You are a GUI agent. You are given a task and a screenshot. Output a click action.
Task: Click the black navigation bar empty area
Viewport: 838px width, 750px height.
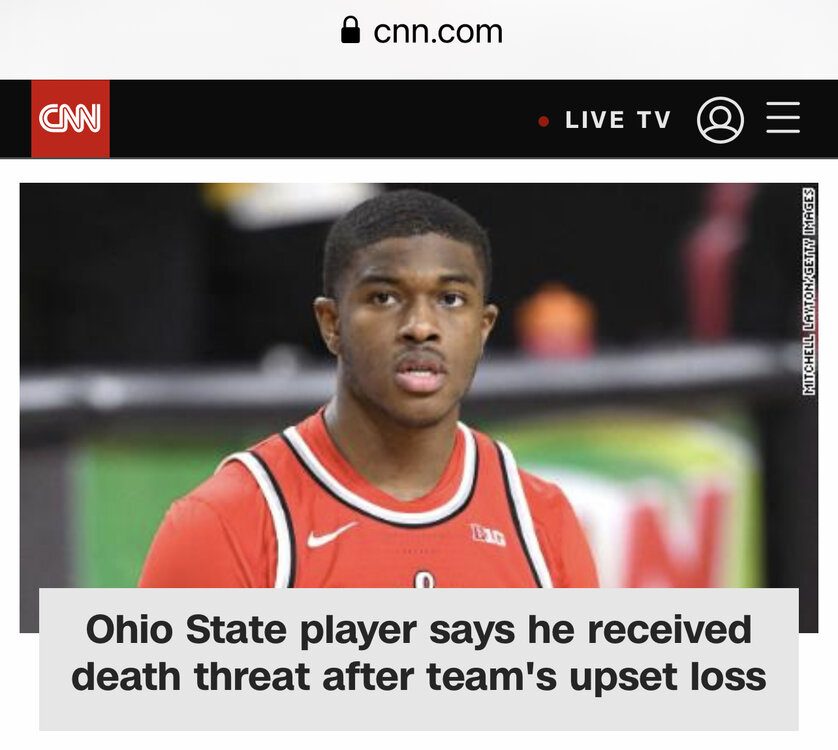point(321,119)
